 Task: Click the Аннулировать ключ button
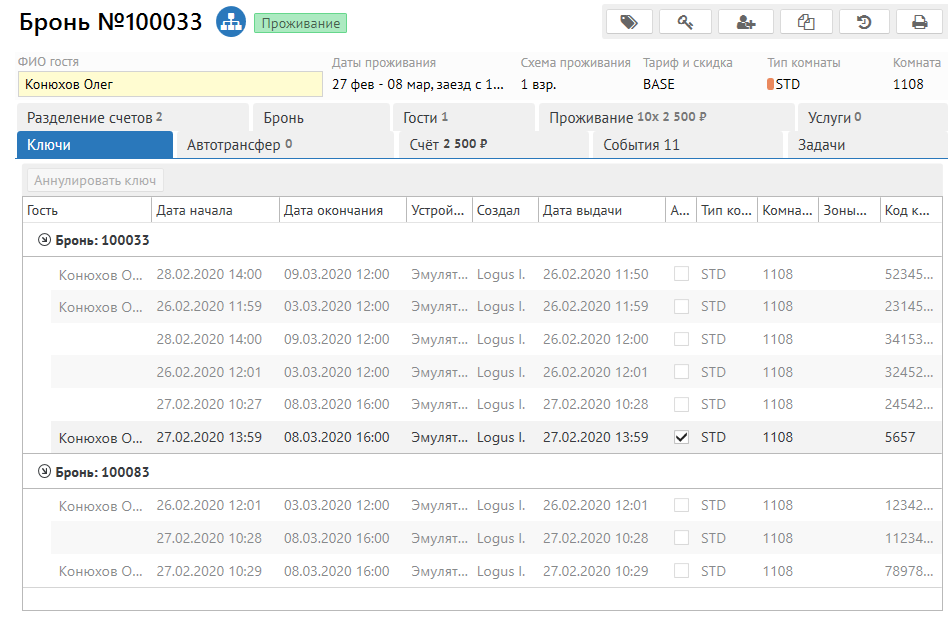[x=96, y=181]
